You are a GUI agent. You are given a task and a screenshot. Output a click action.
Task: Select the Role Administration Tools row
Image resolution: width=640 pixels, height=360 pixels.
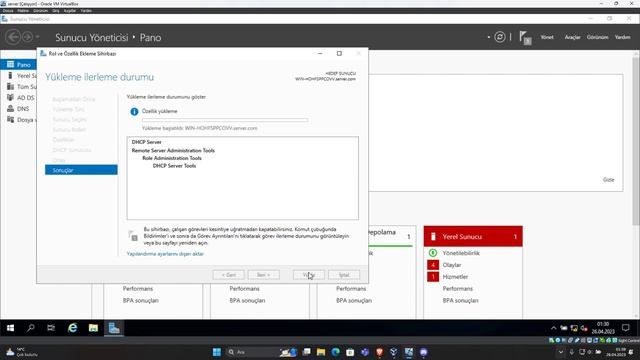[x=172, y=158]
